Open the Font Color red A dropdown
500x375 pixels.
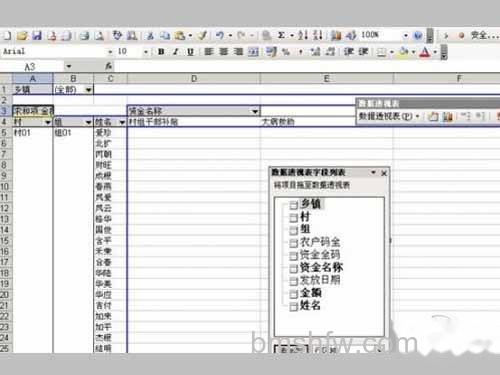pos(435,52)
